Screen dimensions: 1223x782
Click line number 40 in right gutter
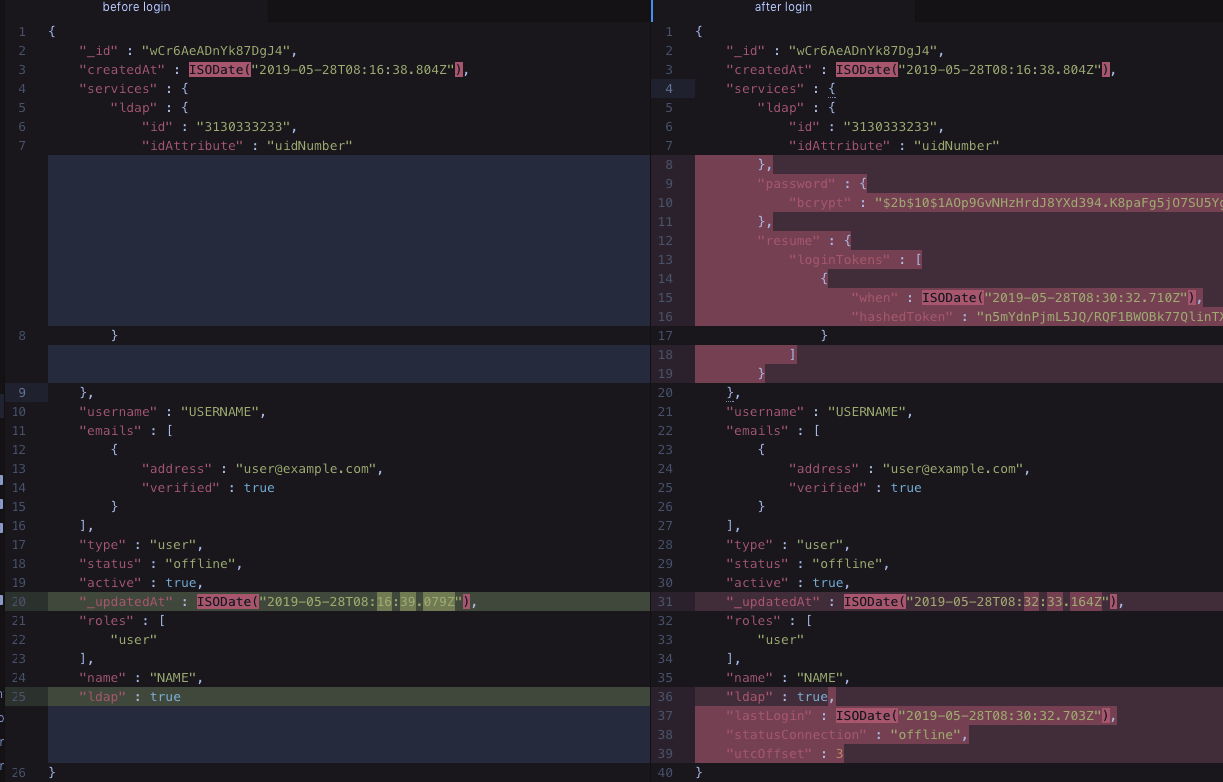[x=667, y=773]
